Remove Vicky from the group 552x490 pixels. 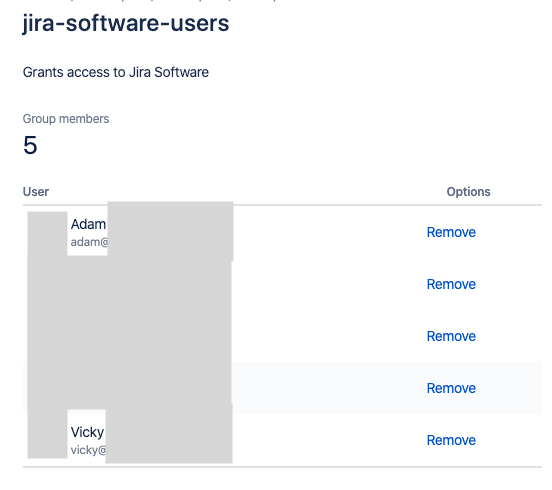pyautogui.click(x=451, y=440)
